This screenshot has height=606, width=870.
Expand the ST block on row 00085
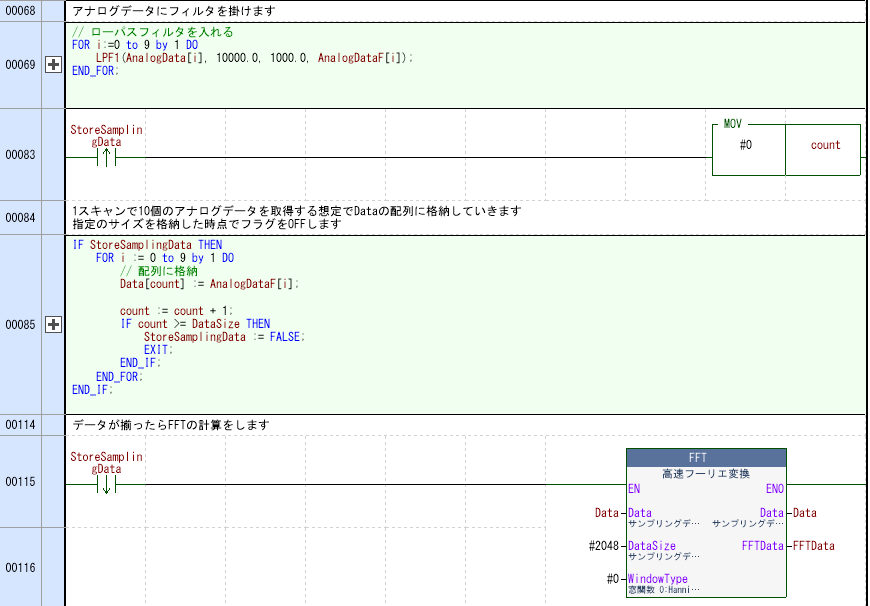tap(54, 325)
